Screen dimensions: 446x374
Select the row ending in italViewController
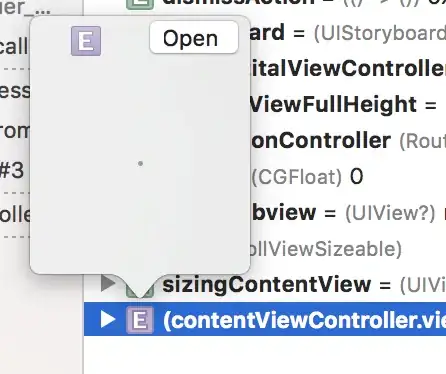click(x=348, y=69)
